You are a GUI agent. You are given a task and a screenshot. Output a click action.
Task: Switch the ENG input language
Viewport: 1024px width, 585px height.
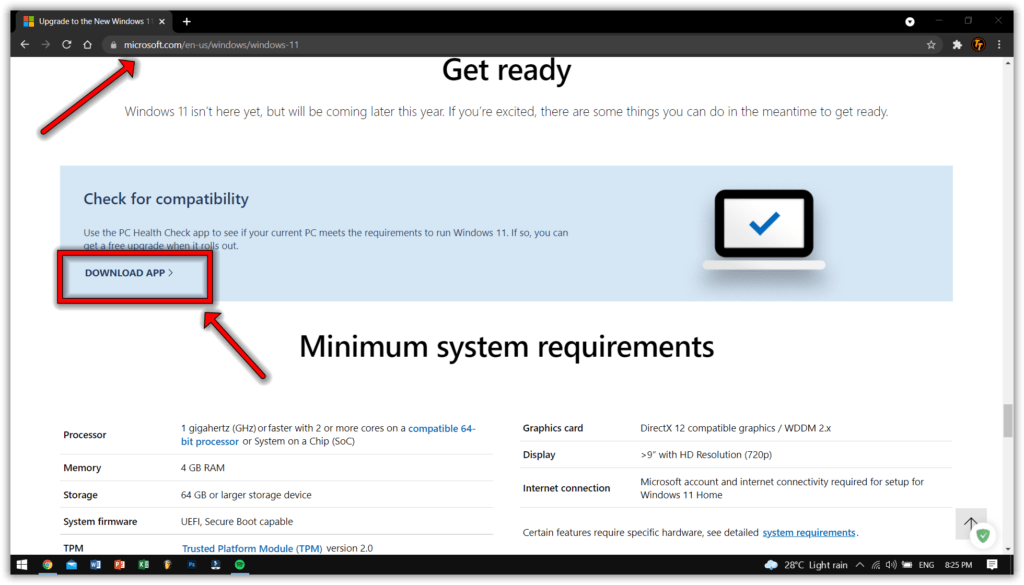pos(926,565)
